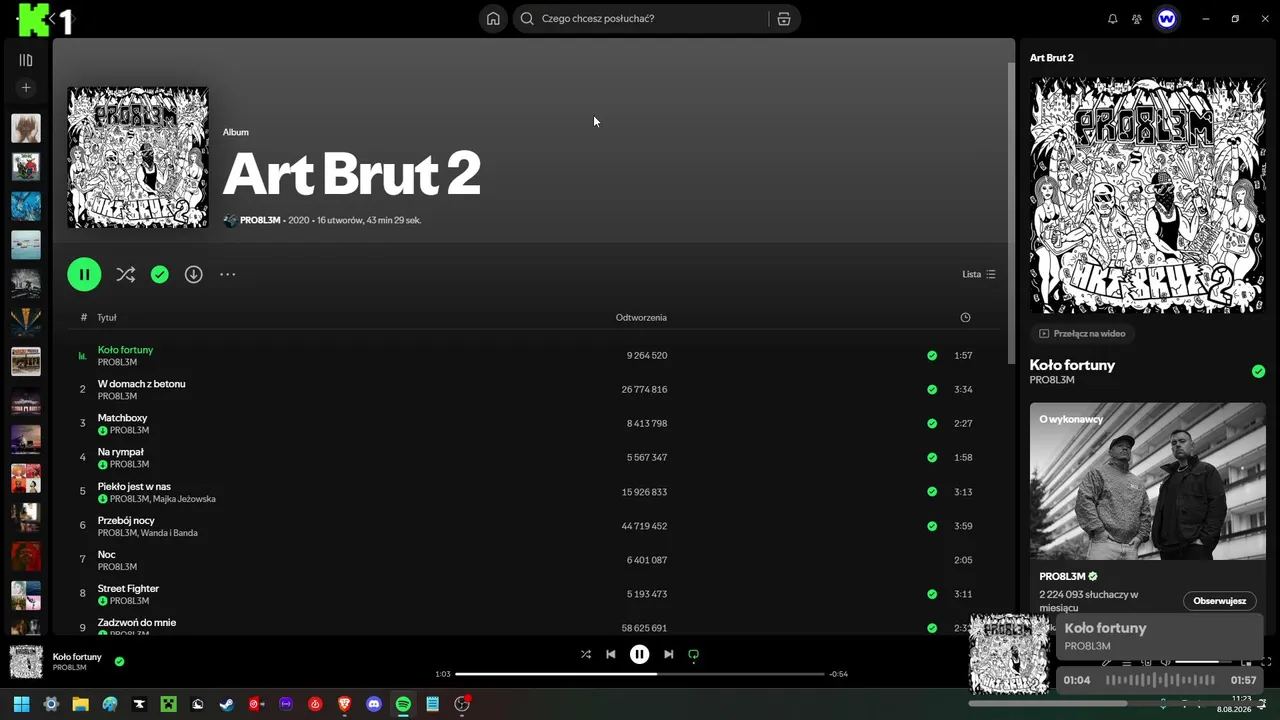Adjust the main tracklist vertical scrollbar
Viewport: 1280px width, 720px height.
[1010, 212]
